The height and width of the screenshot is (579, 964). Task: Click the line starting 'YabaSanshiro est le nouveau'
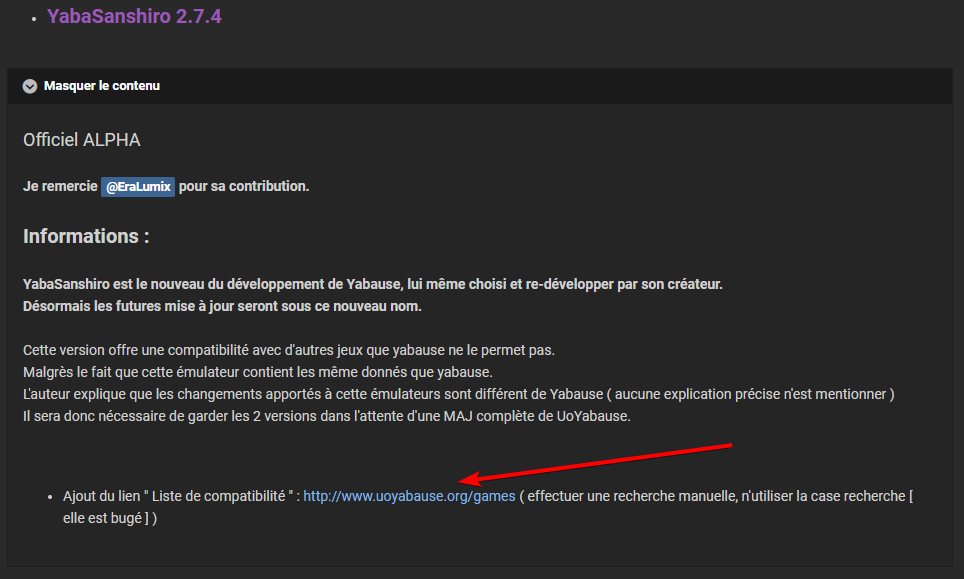coord(373,284)
